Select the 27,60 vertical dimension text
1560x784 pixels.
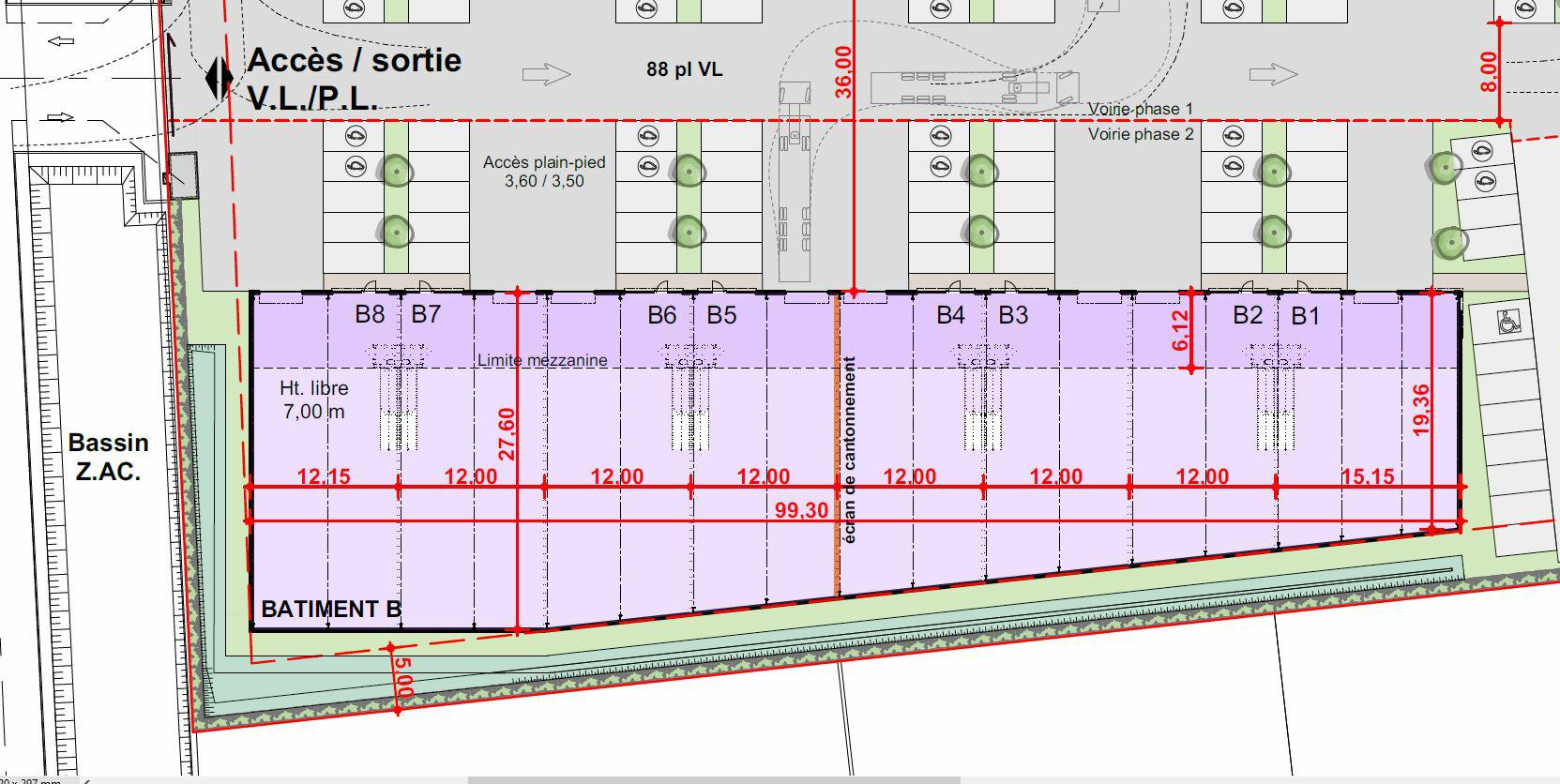[x=507, y=433]
